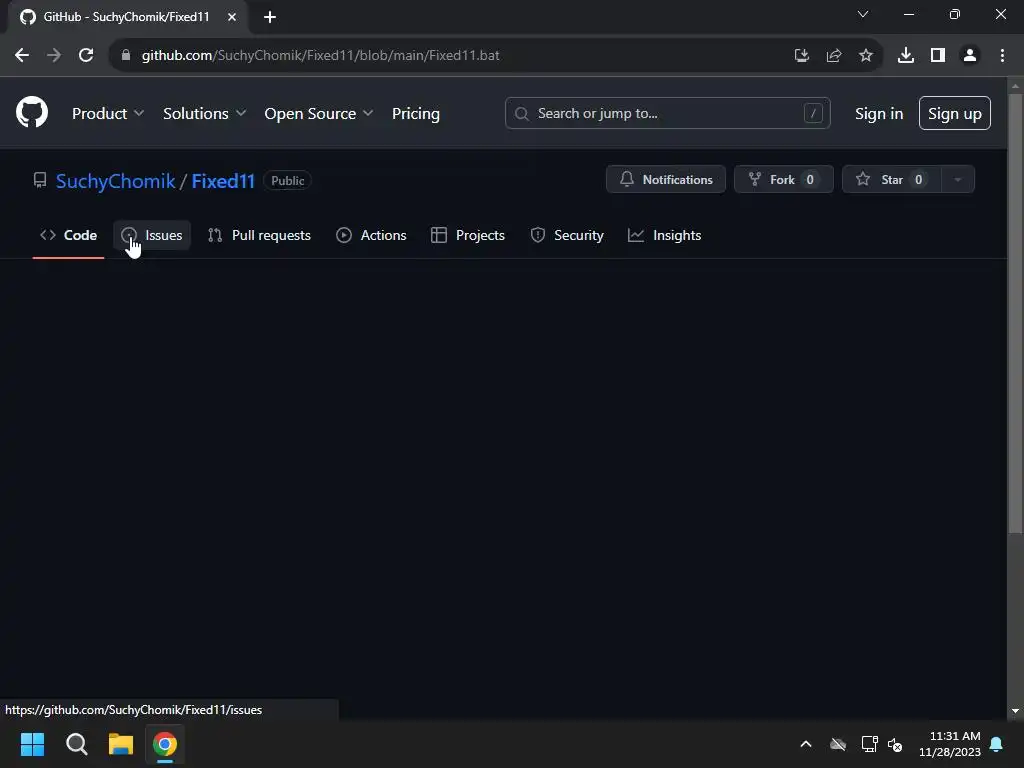Expand the Star lists dropdown arrow
1024x768 pixels.
[958, 180]
